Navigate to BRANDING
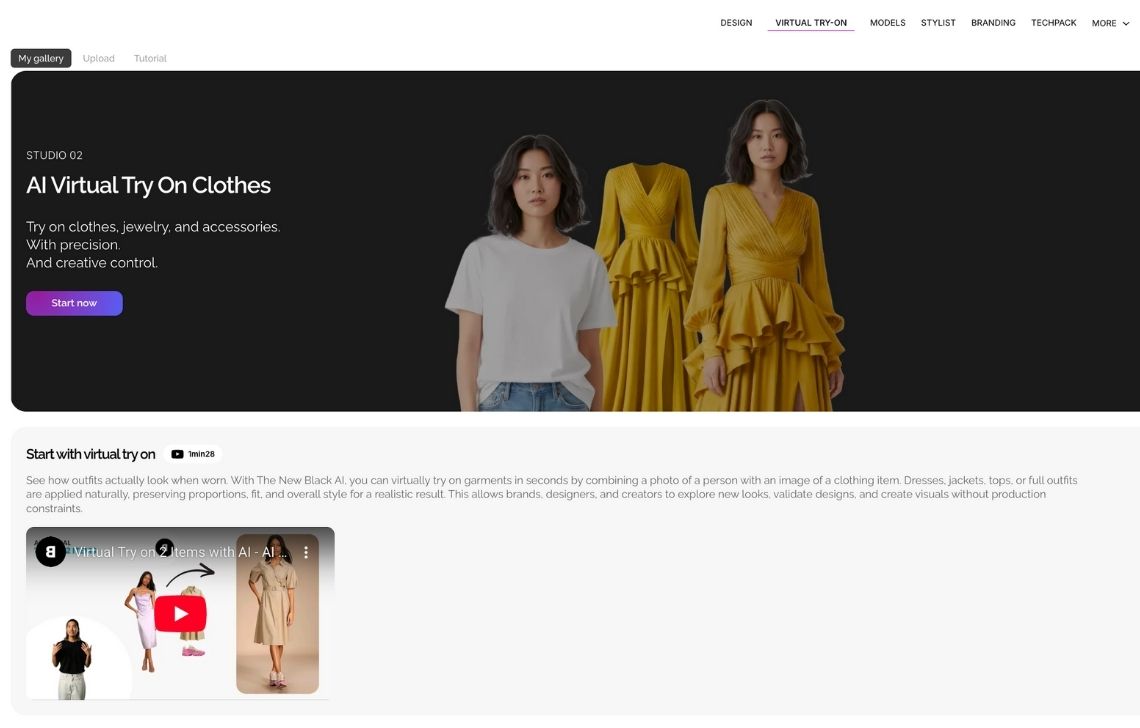Viewport: 1140px width, 728px height. pos(993,23)
